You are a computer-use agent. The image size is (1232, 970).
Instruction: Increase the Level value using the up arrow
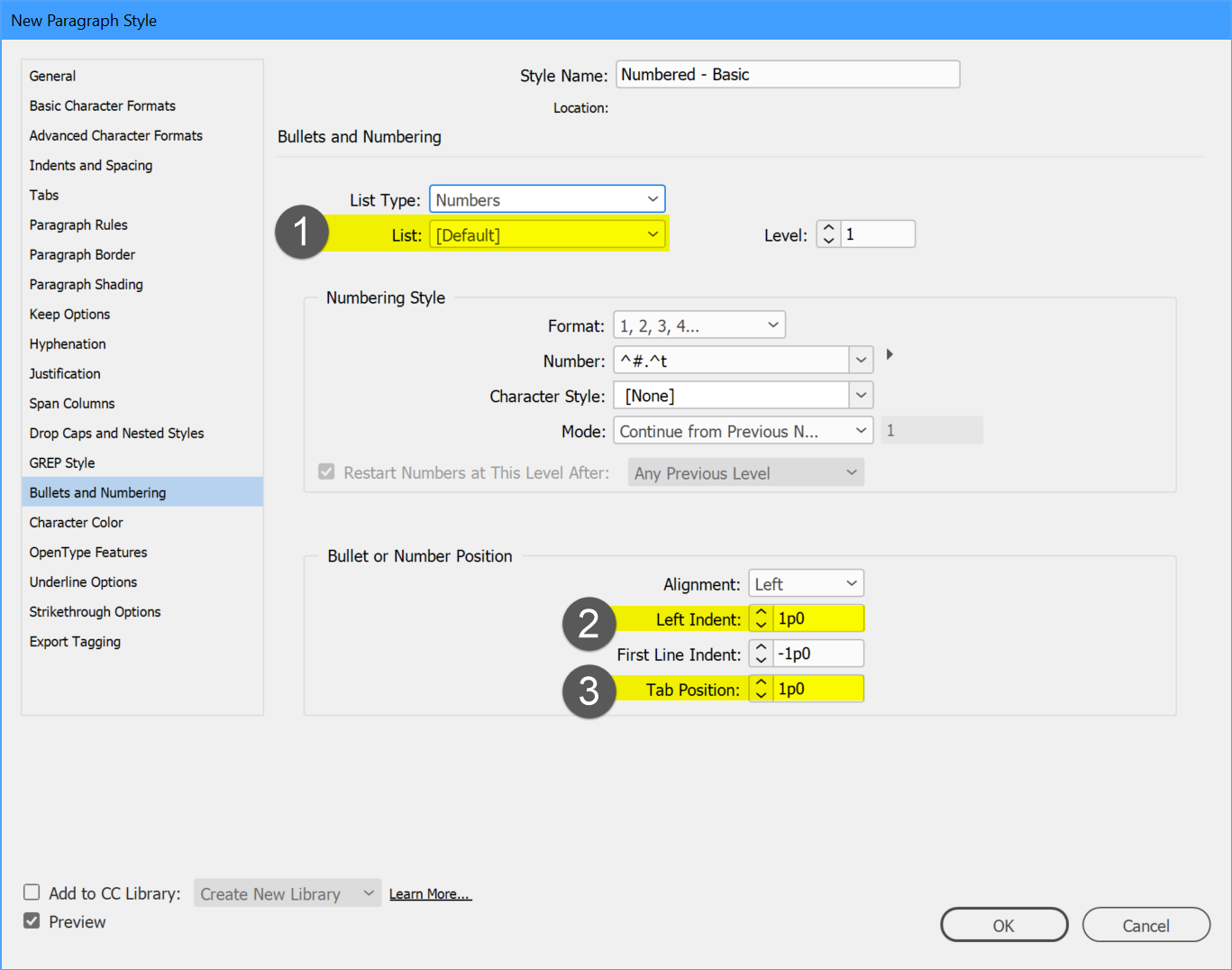827,228
